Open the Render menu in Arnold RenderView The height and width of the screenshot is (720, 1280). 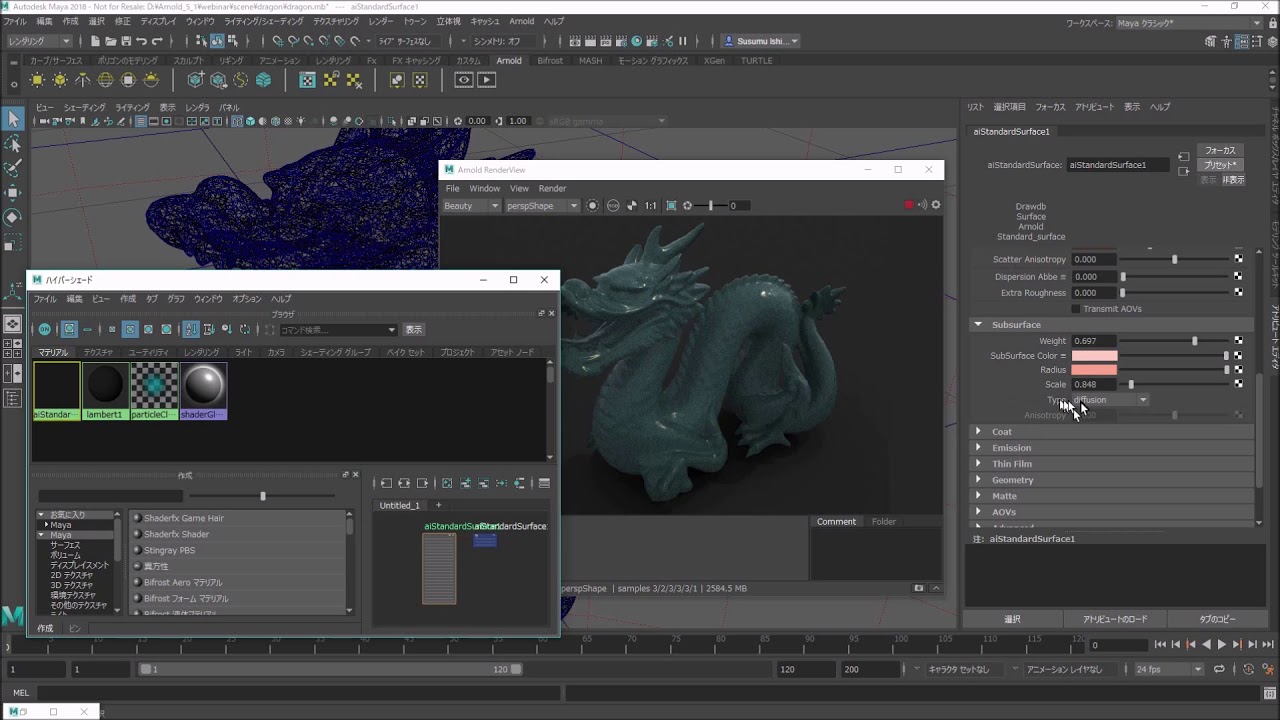point(552,188)
